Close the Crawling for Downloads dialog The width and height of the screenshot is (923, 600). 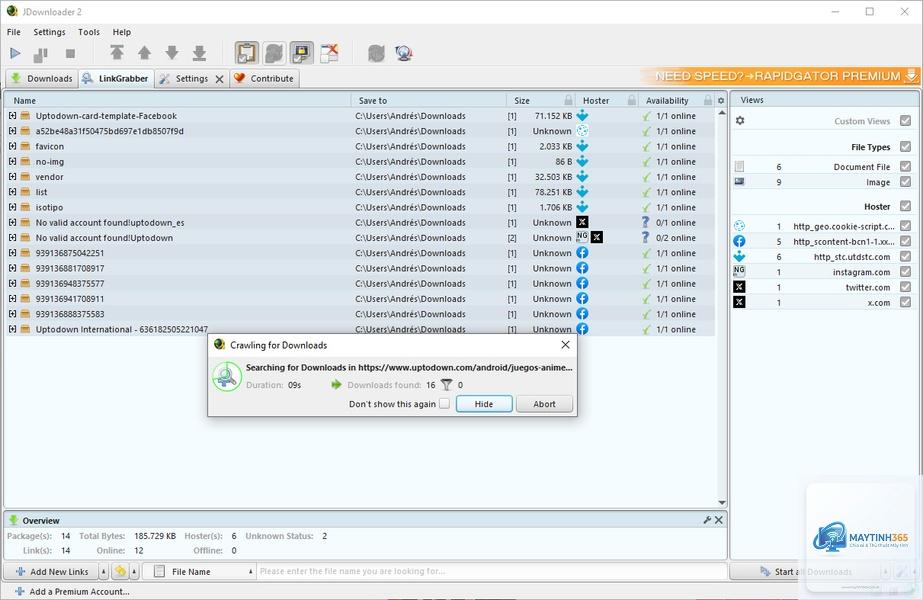click(x=565, y=344)
